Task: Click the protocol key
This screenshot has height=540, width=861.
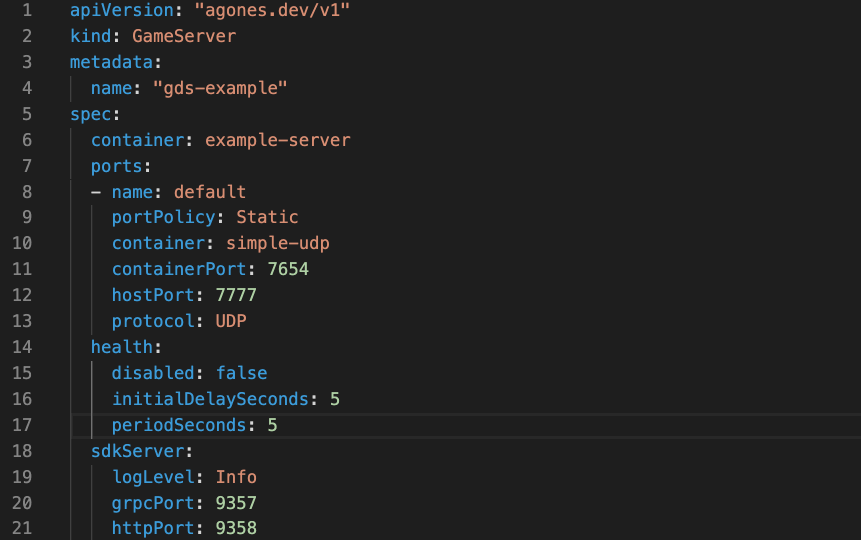Action: coord(153,321)
